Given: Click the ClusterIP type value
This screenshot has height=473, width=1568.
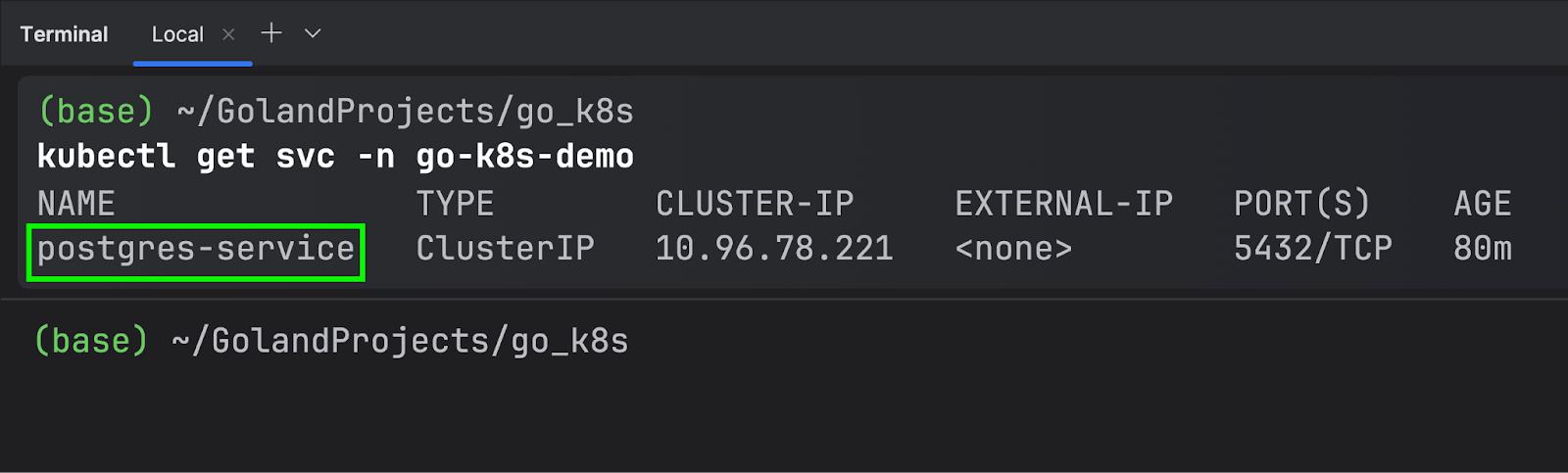Looking at the screenshot, I should [505, 249].
